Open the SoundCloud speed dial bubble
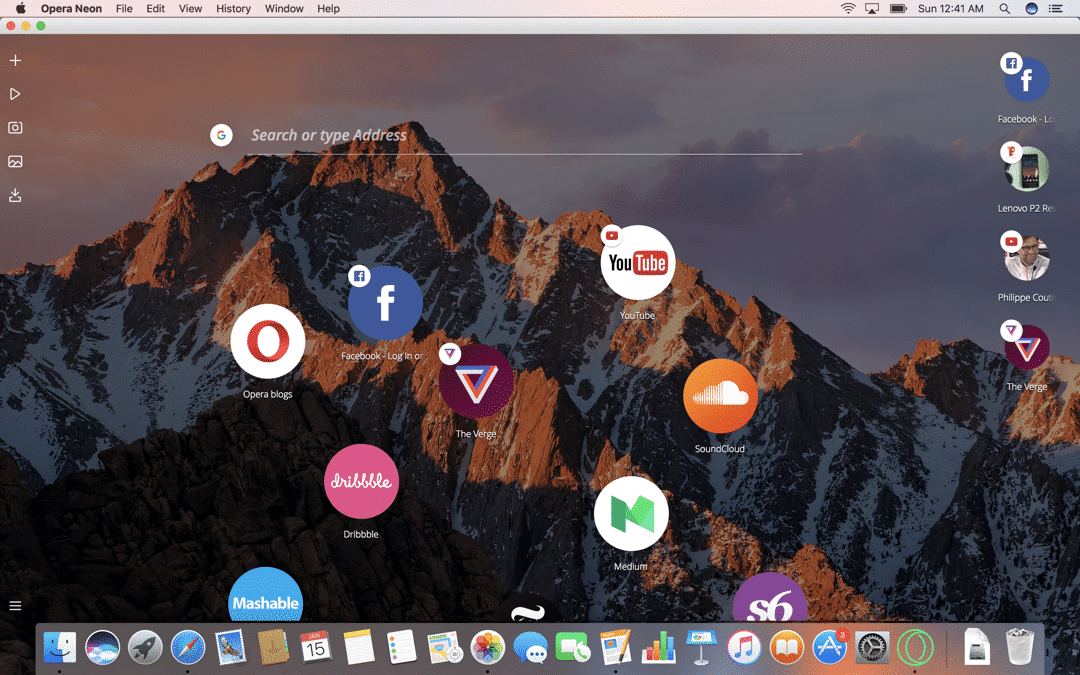Image resolution: width=1080 pixels, height=675 pixels. pyautogui.click(x=720, y=396)
